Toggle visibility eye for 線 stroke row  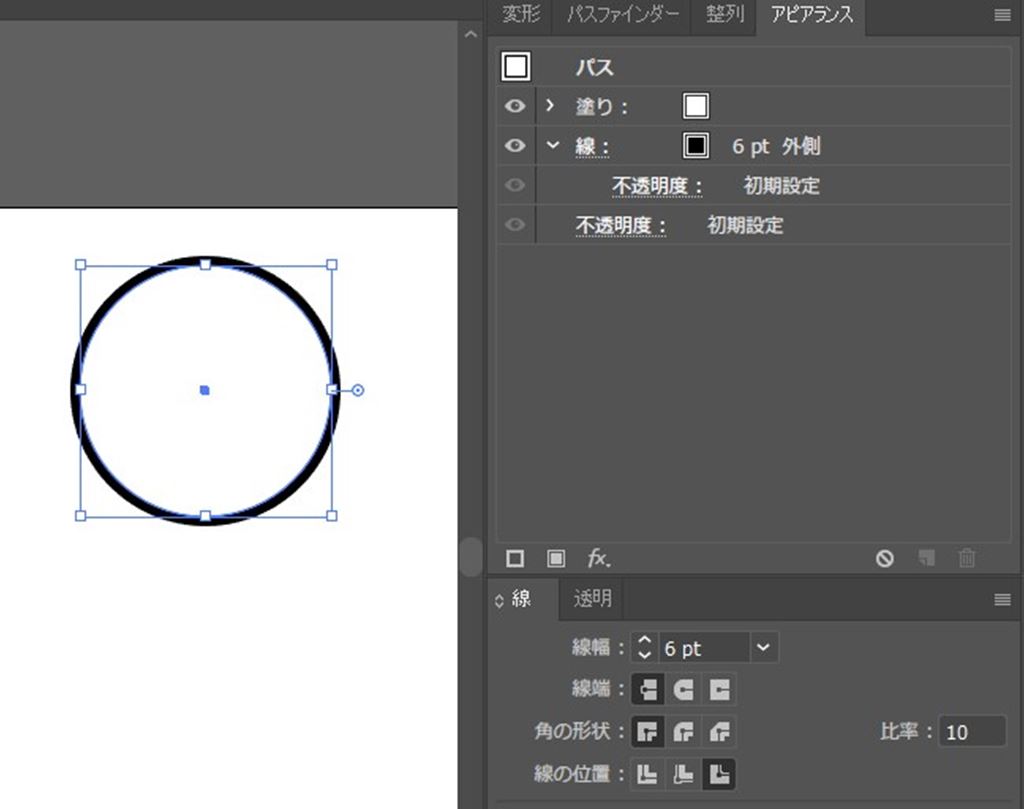pos(515,146)
